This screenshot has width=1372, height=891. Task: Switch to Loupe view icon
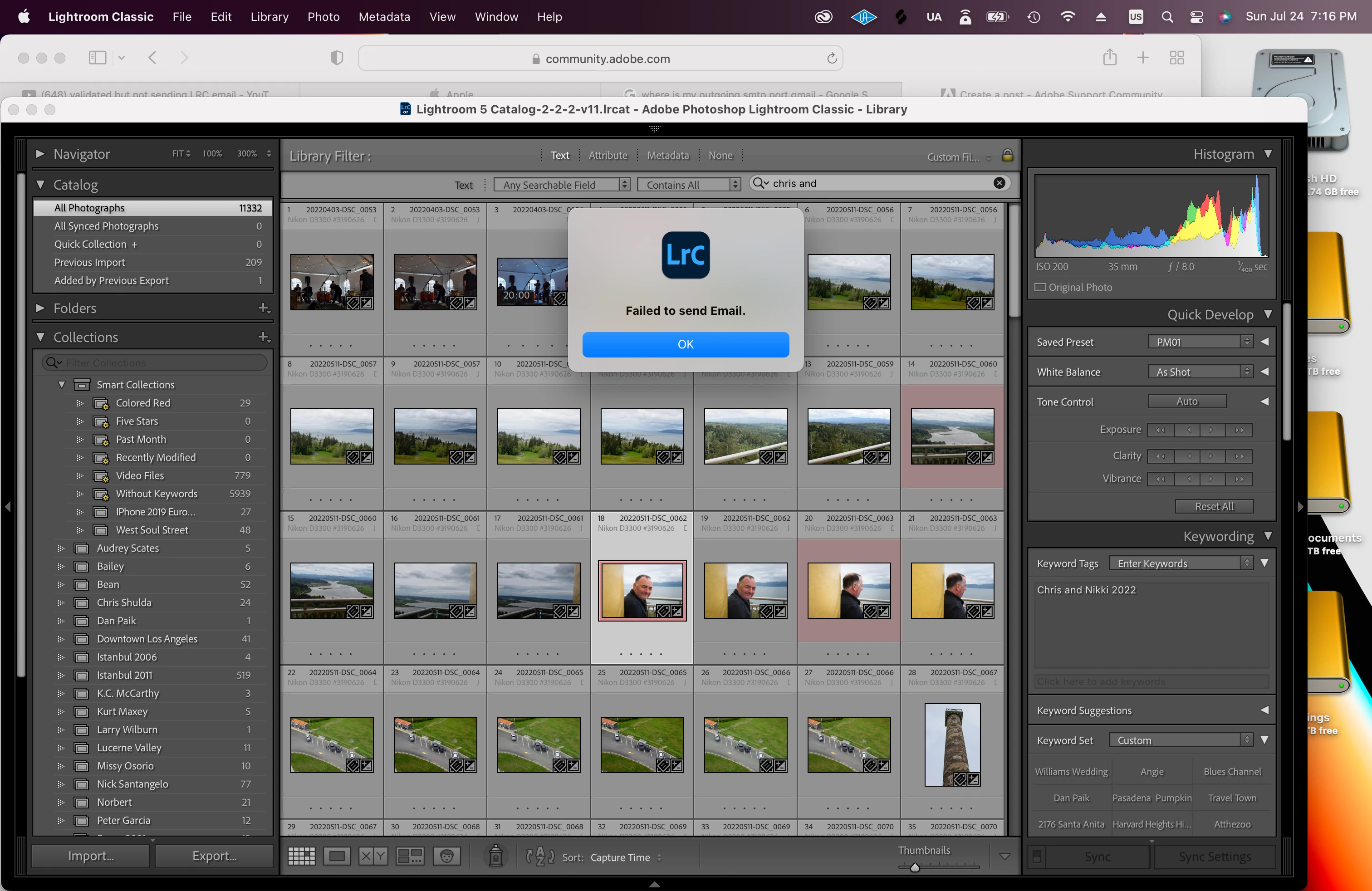click(x=337, y=857)
